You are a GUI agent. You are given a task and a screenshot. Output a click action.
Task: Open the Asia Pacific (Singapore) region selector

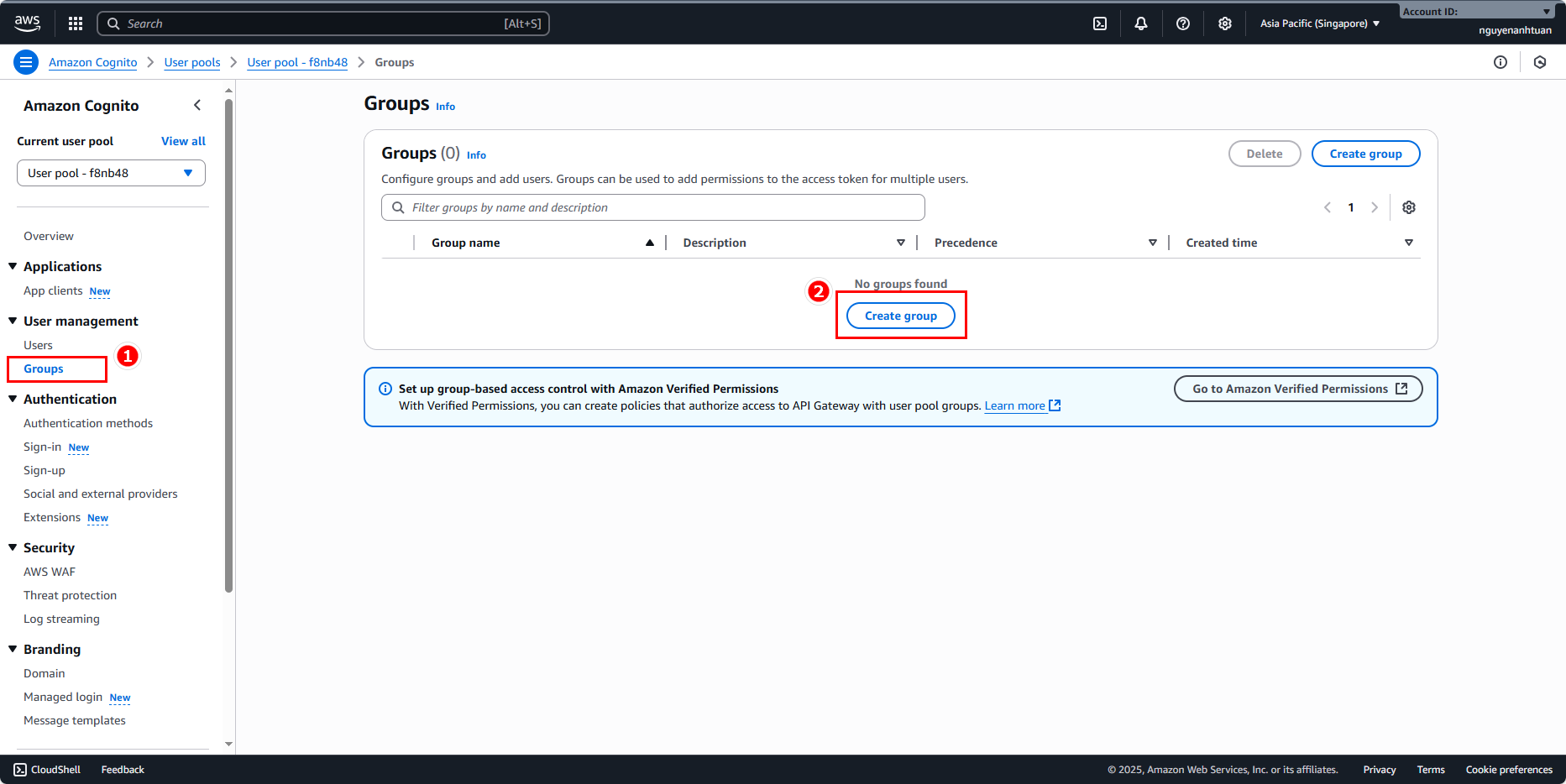point(1319,24)
